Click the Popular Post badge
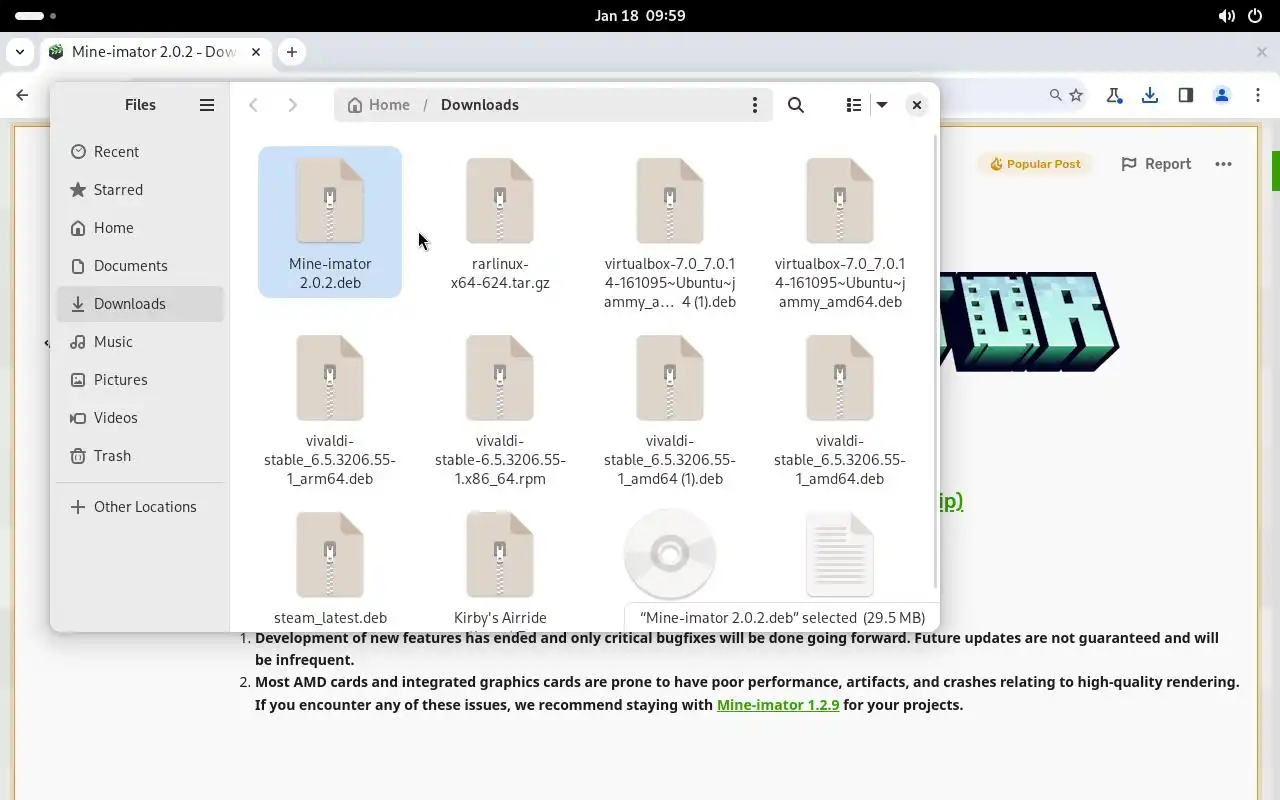The width and height of the screenshot is (1280, 800). click(x=1035, y=164)
